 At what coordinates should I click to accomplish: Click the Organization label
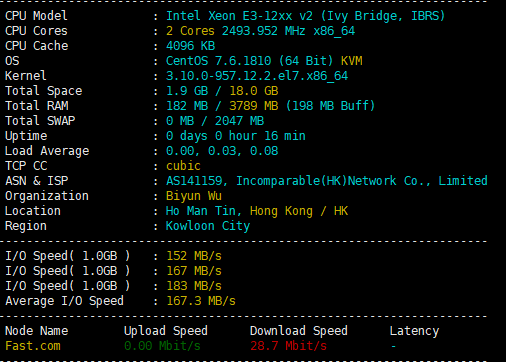47,196
